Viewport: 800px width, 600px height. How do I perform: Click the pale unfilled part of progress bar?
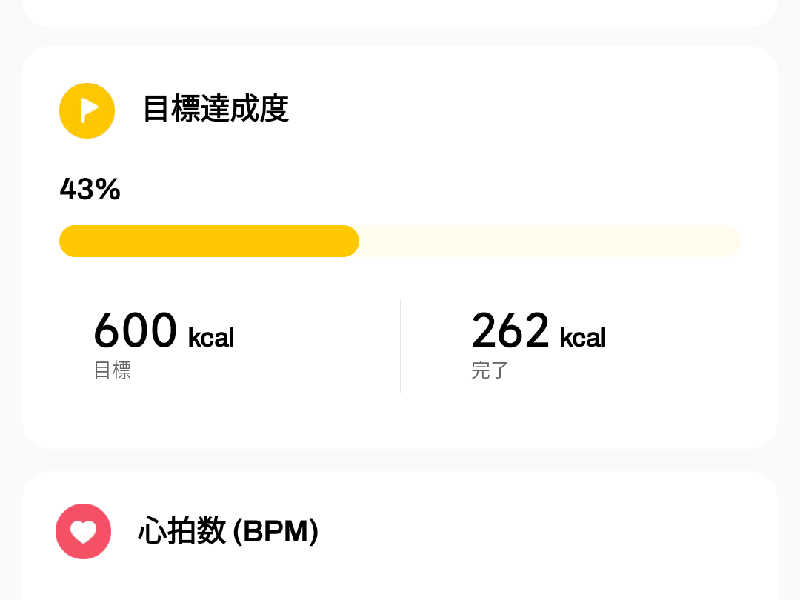tap(549, 241)
